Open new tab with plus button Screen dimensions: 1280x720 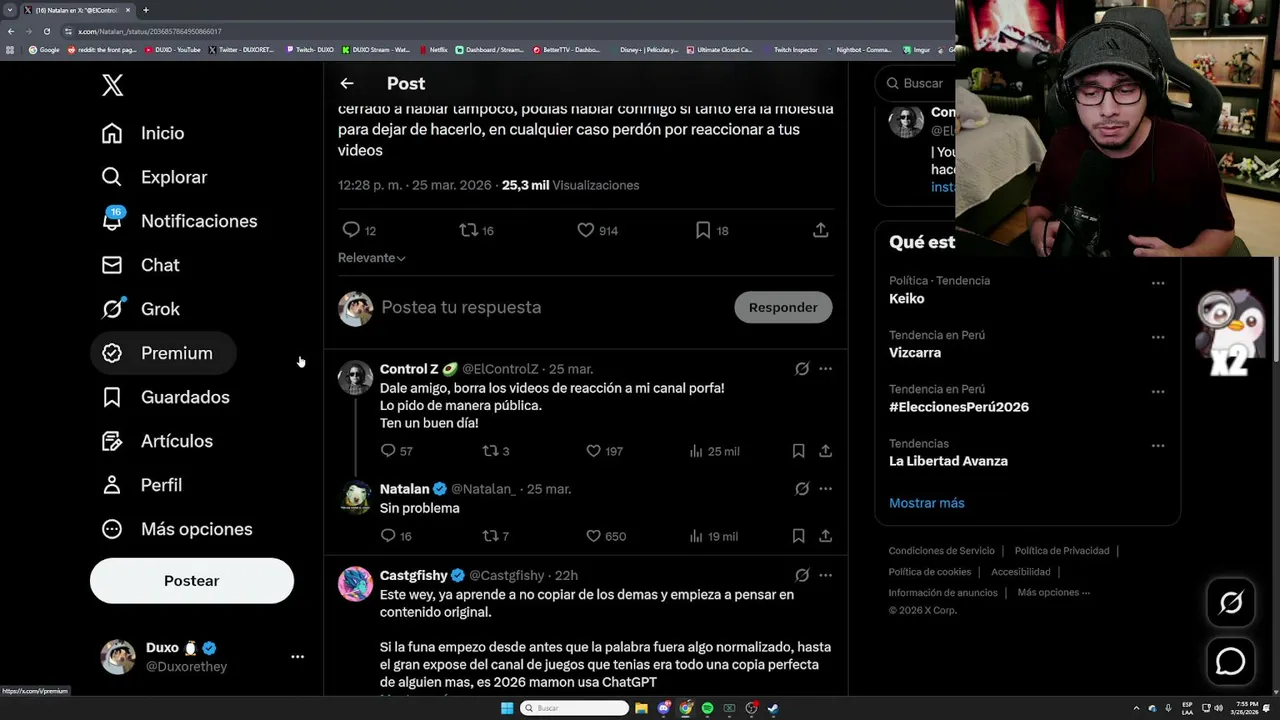tap(145, 10)
